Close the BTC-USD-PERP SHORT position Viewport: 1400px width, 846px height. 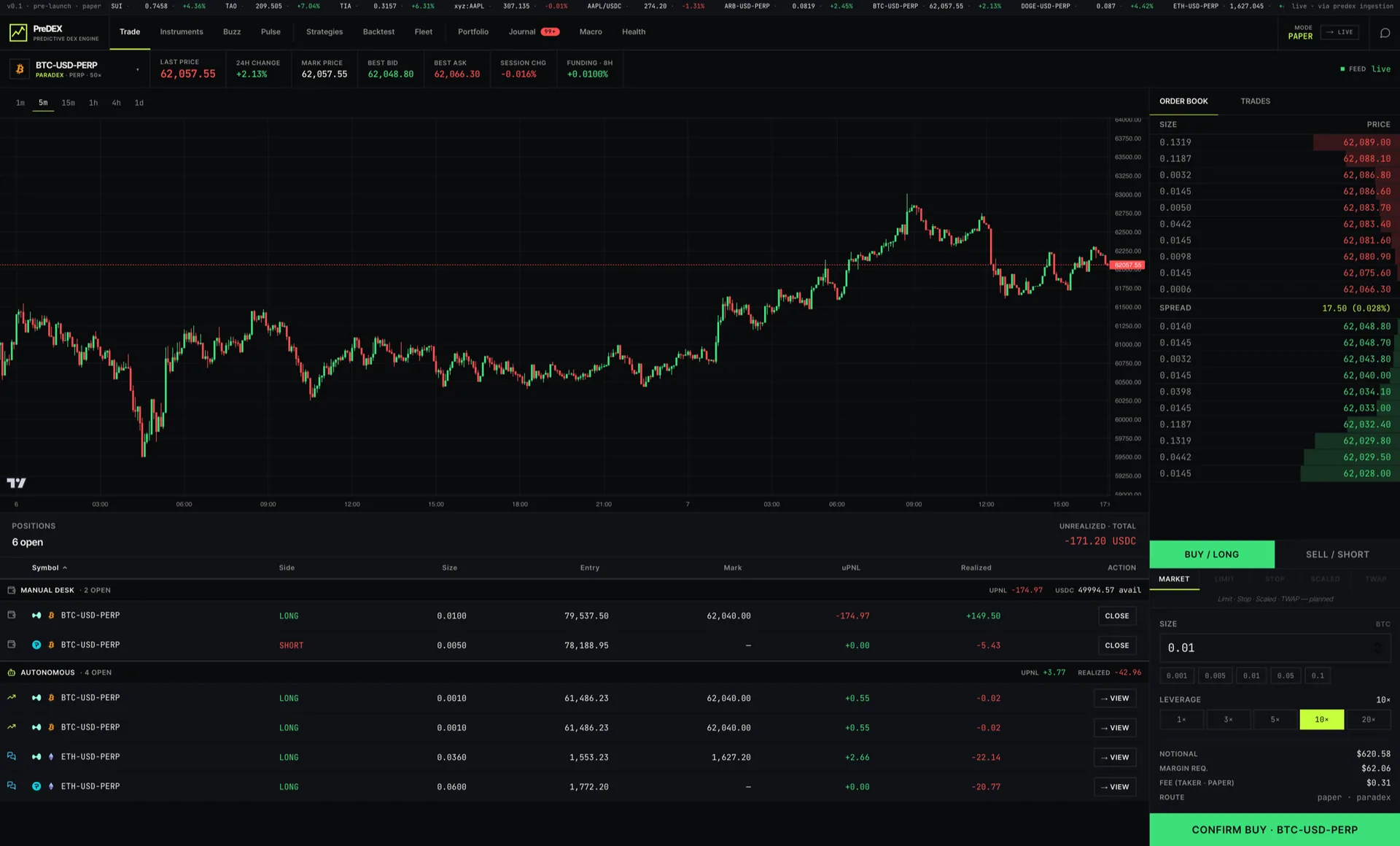point(1116,645)
